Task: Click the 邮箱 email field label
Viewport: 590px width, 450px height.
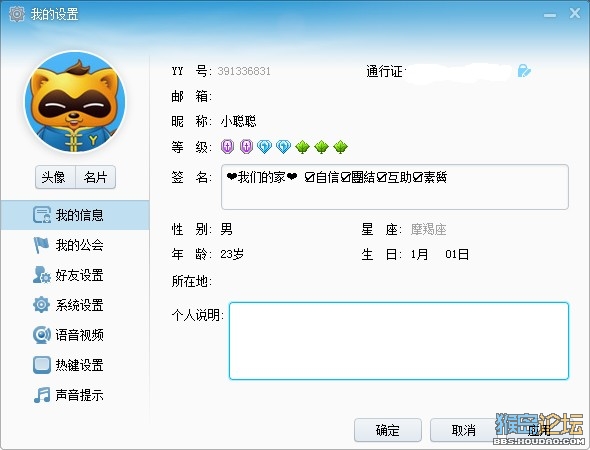Action: (x=191, y=96)
